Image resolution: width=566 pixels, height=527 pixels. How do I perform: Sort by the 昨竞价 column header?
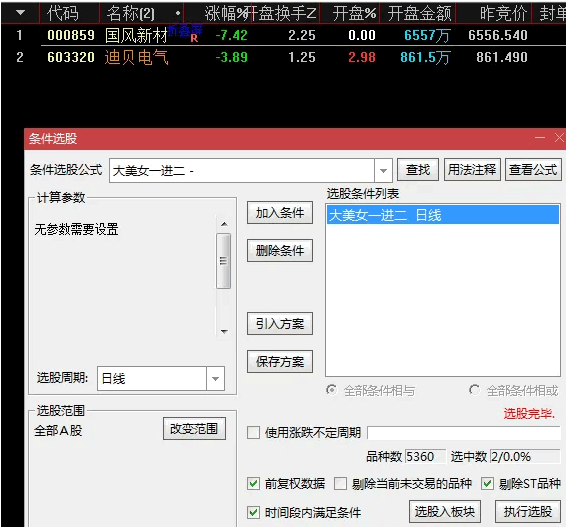click(504, 13)
